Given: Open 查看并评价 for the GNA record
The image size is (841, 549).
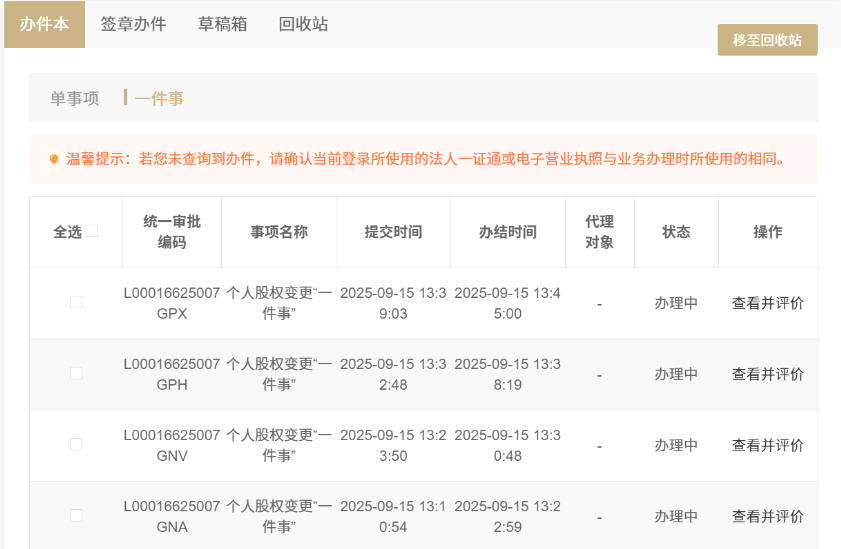Looking at the screenshot, I should [767, 517].
